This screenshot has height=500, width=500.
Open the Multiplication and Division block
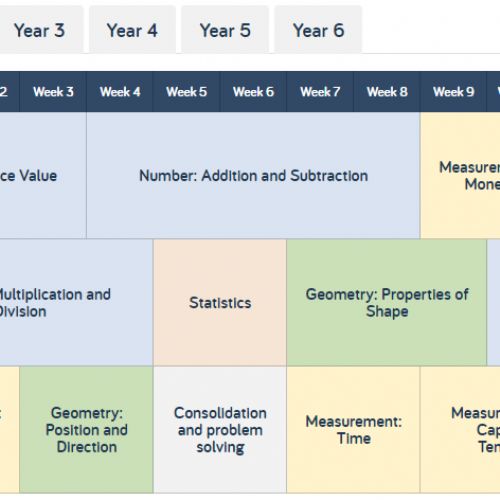pyautogui.click(x=76, y=303)
